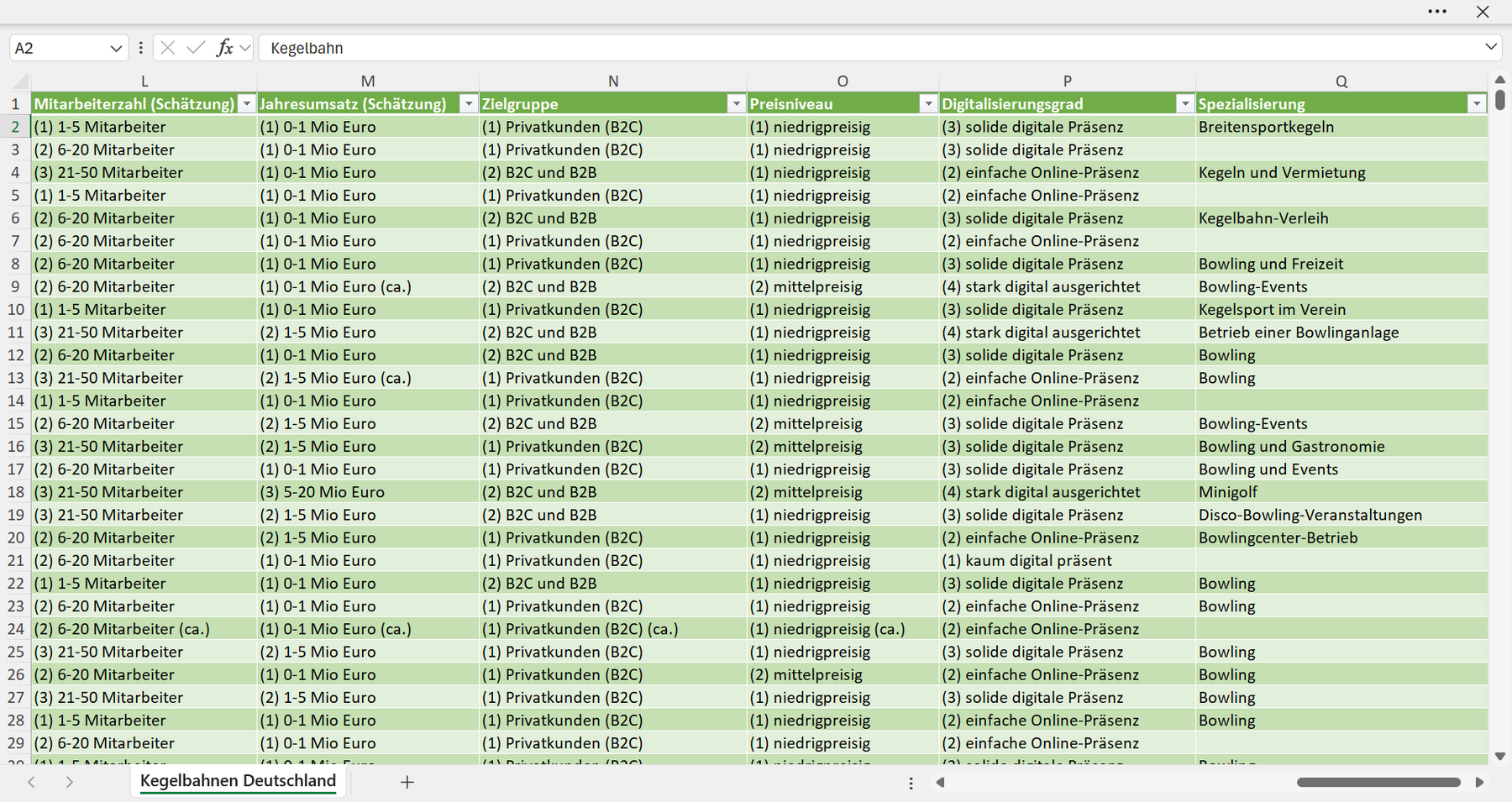Select column Q header

(1341, 81)
